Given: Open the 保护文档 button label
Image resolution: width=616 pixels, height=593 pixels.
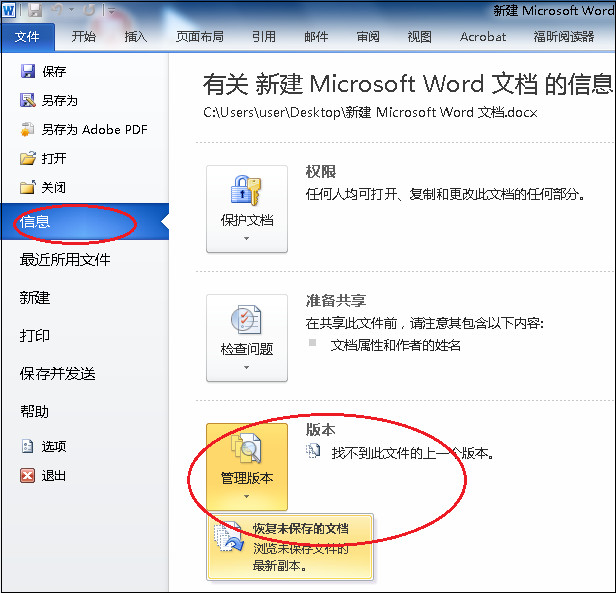Looking at the screenshot, I should [247, 220].
